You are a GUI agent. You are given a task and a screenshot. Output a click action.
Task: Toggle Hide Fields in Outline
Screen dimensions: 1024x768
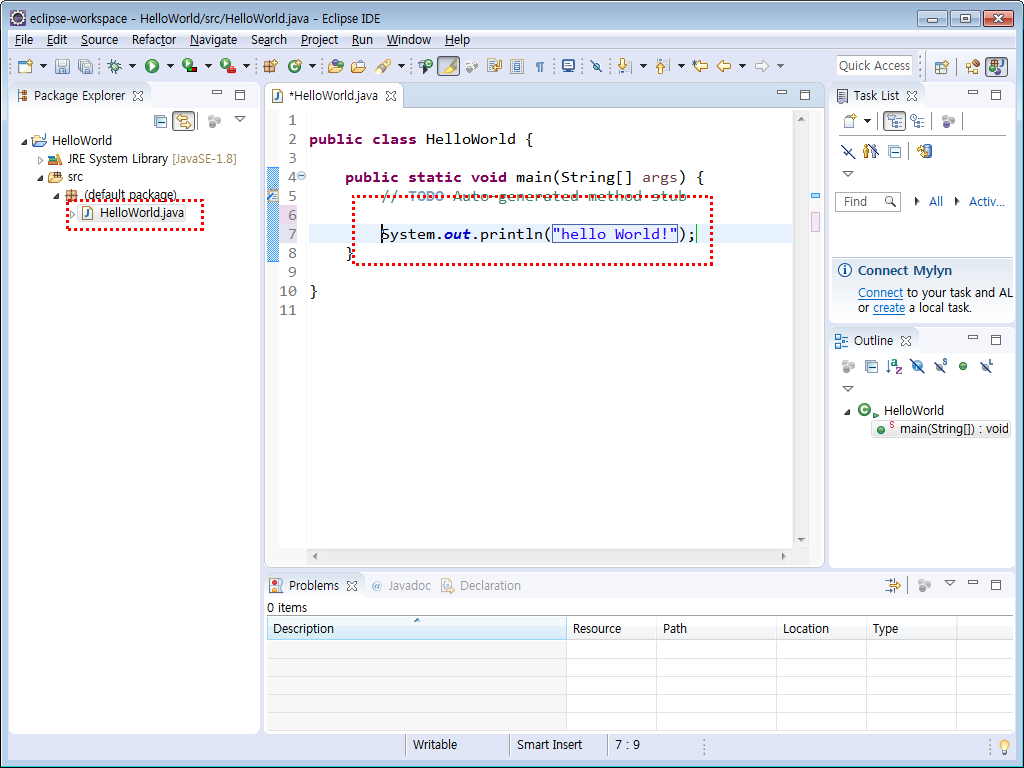pyautogui.click(x=918, y=366)
